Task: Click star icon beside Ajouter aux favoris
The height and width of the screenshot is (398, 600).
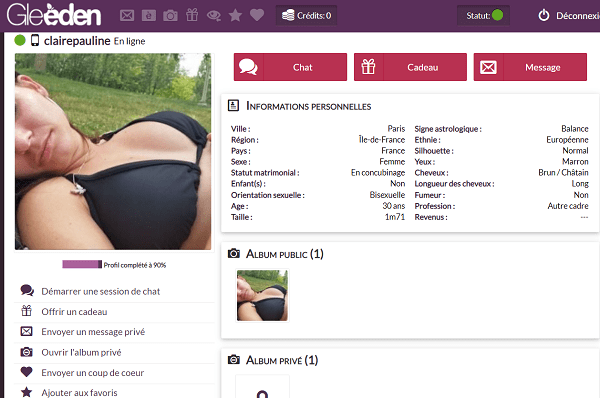Action: pyautogui.click(x=26, y=392)
